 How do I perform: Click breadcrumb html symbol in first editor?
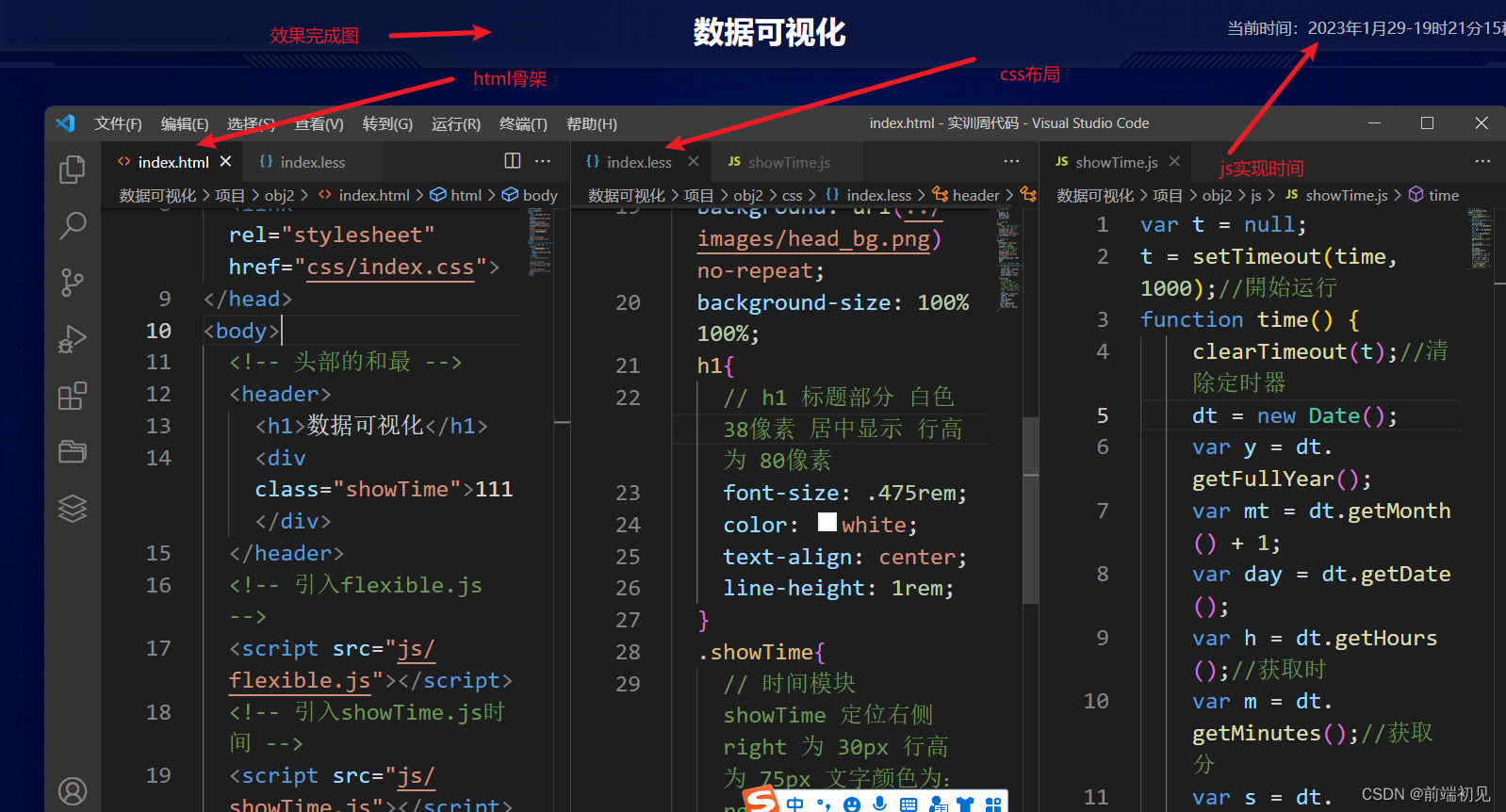[x=456, y=195]
